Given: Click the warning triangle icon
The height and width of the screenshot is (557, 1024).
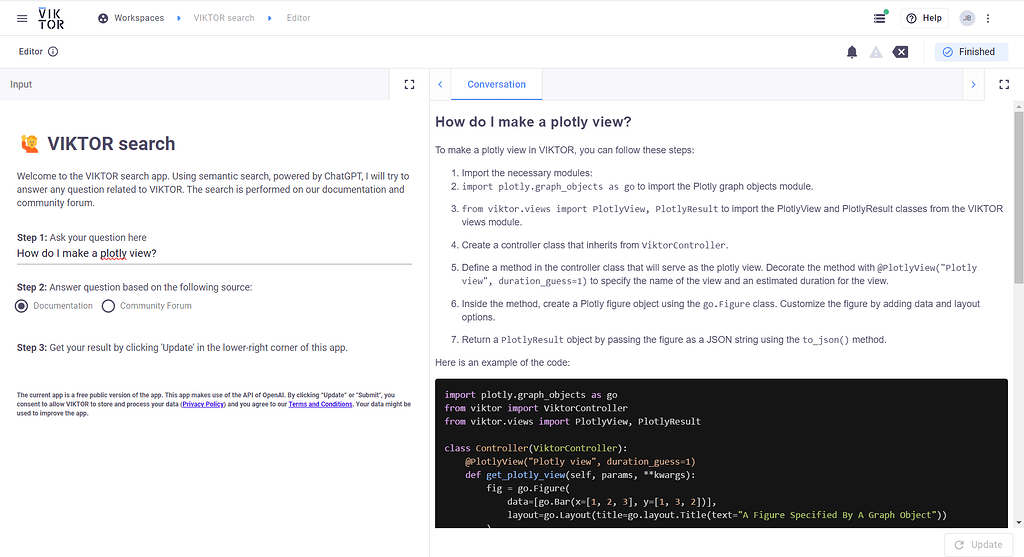Looking at the screenshot, I should [x=876, y=52].
